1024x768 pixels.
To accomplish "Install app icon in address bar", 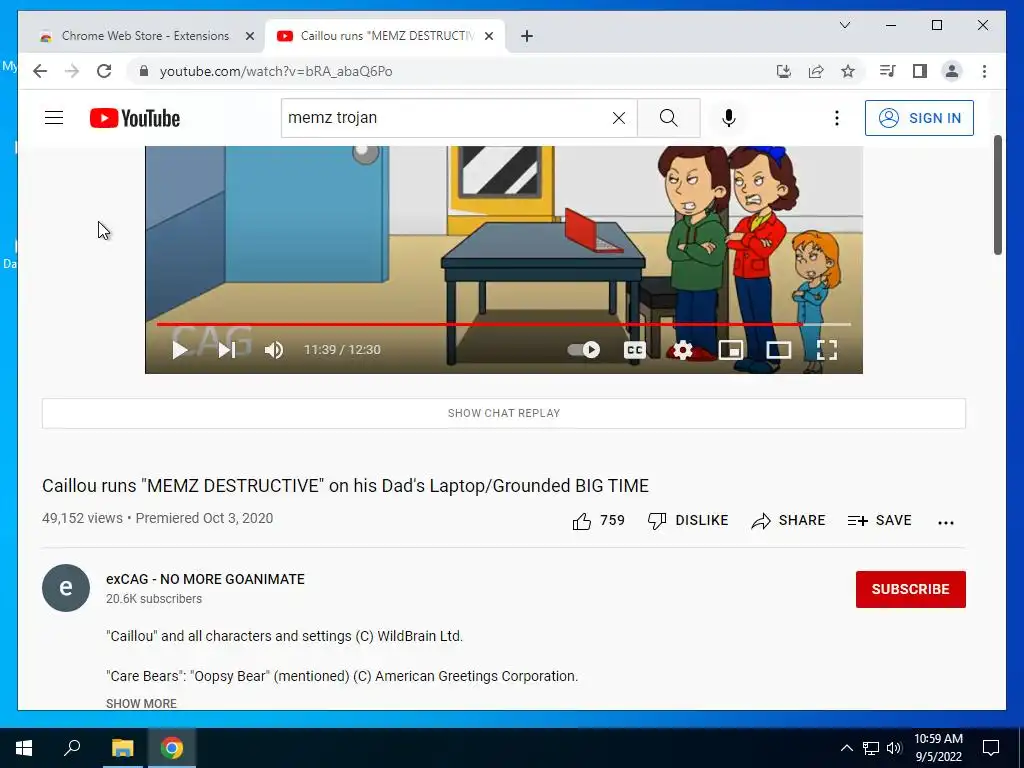I will pyautogui.click(x=784, y=71).
